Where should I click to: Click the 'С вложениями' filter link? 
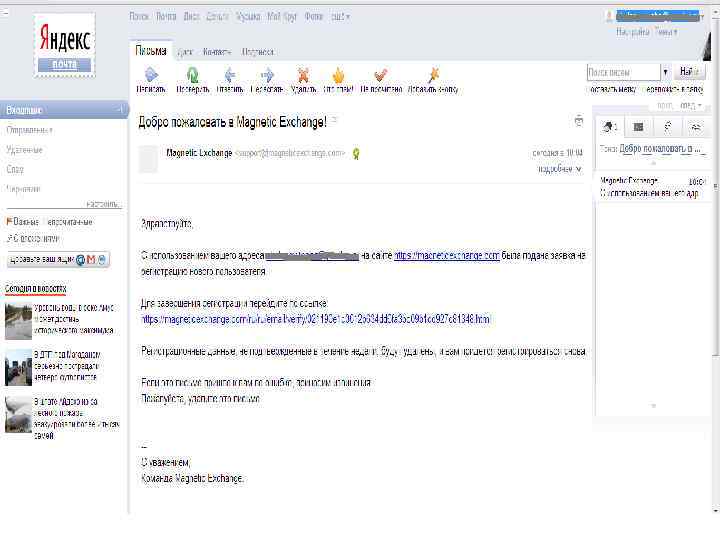click(33, 239)
